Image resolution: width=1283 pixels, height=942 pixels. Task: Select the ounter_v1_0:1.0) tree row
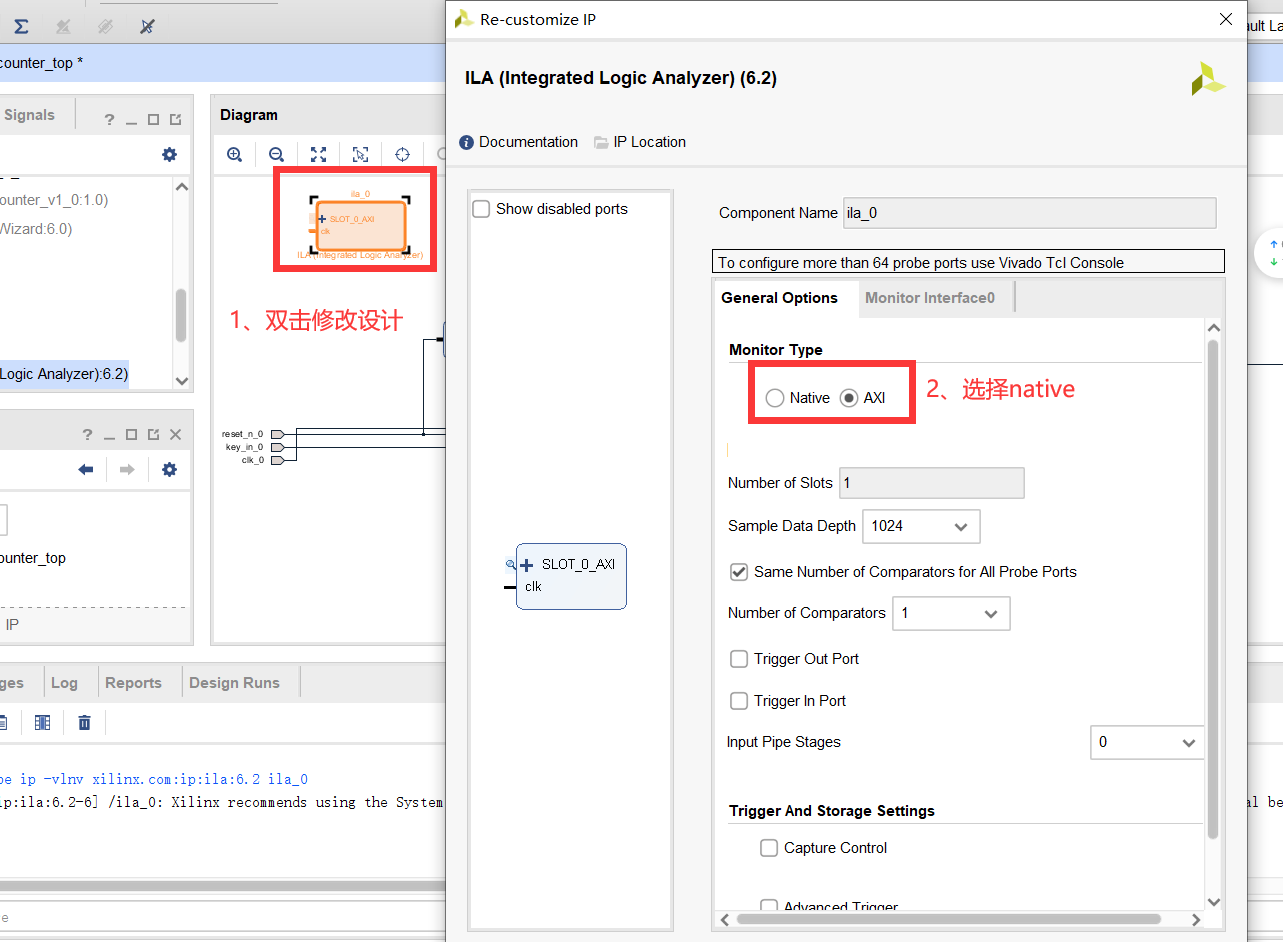(x=54, y=200)
